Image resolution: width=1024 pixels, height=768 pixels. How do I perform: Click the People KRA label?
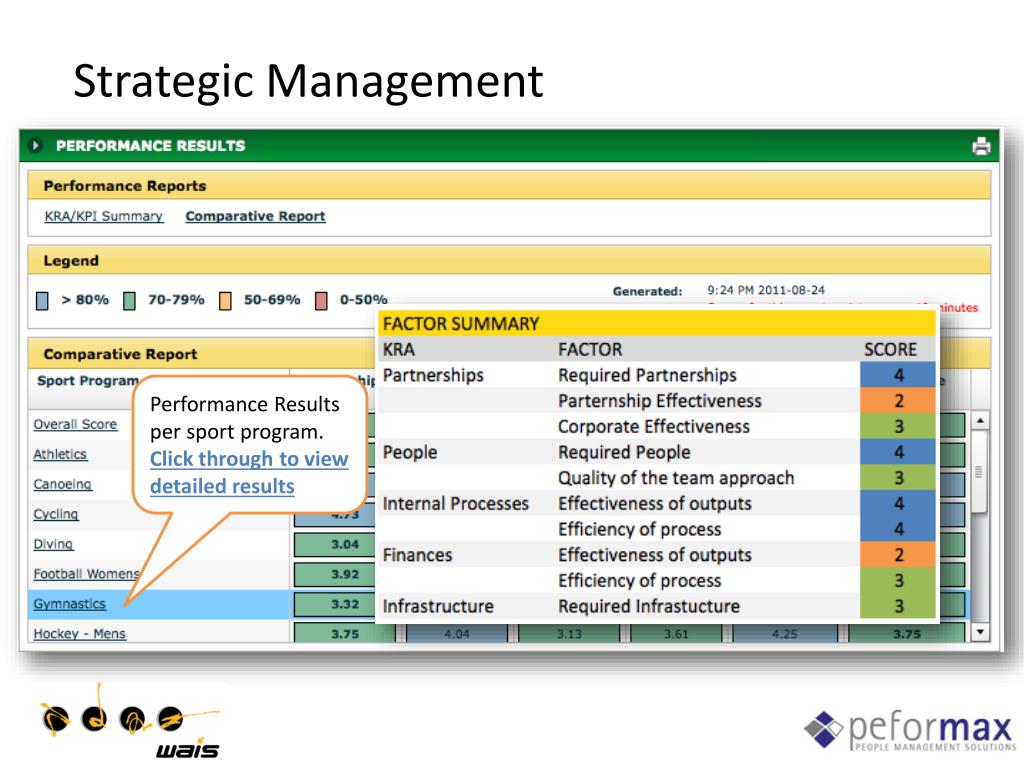(409, 453)
